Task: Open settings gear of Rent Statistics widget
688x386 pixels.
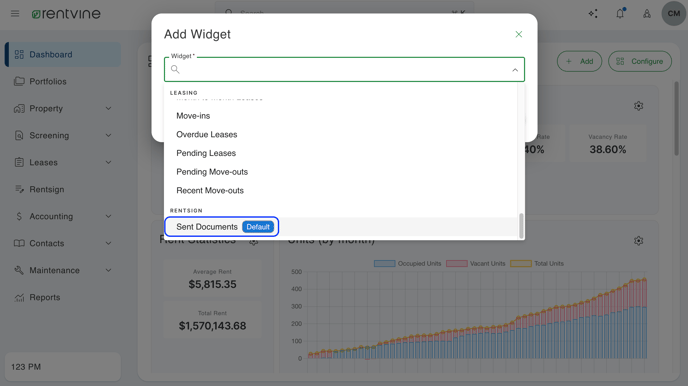Action: coord(253,242)
